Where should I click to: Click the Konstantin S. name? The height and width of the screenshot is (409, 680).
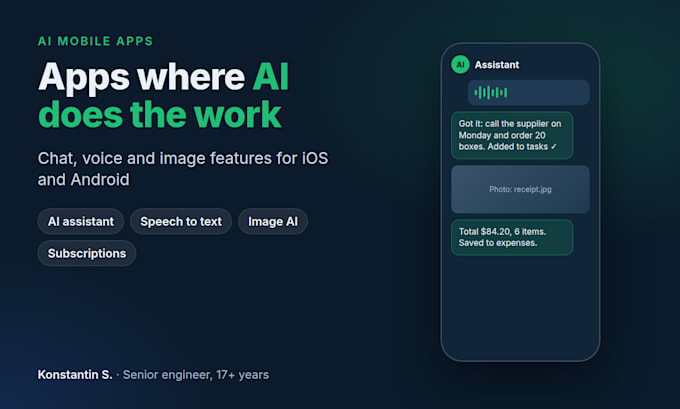click(75, 375)
